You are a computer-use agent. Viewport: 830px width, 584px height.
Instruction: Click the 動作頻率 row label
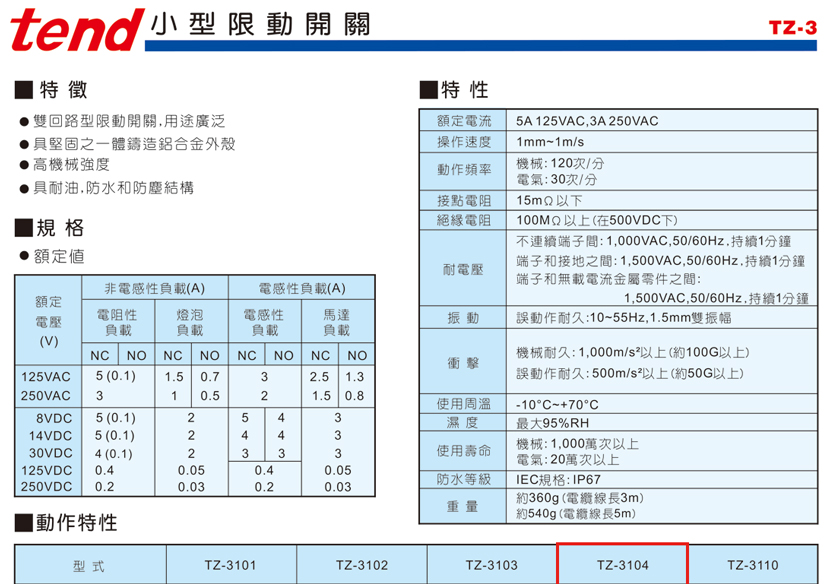click(x=464, y=169)
